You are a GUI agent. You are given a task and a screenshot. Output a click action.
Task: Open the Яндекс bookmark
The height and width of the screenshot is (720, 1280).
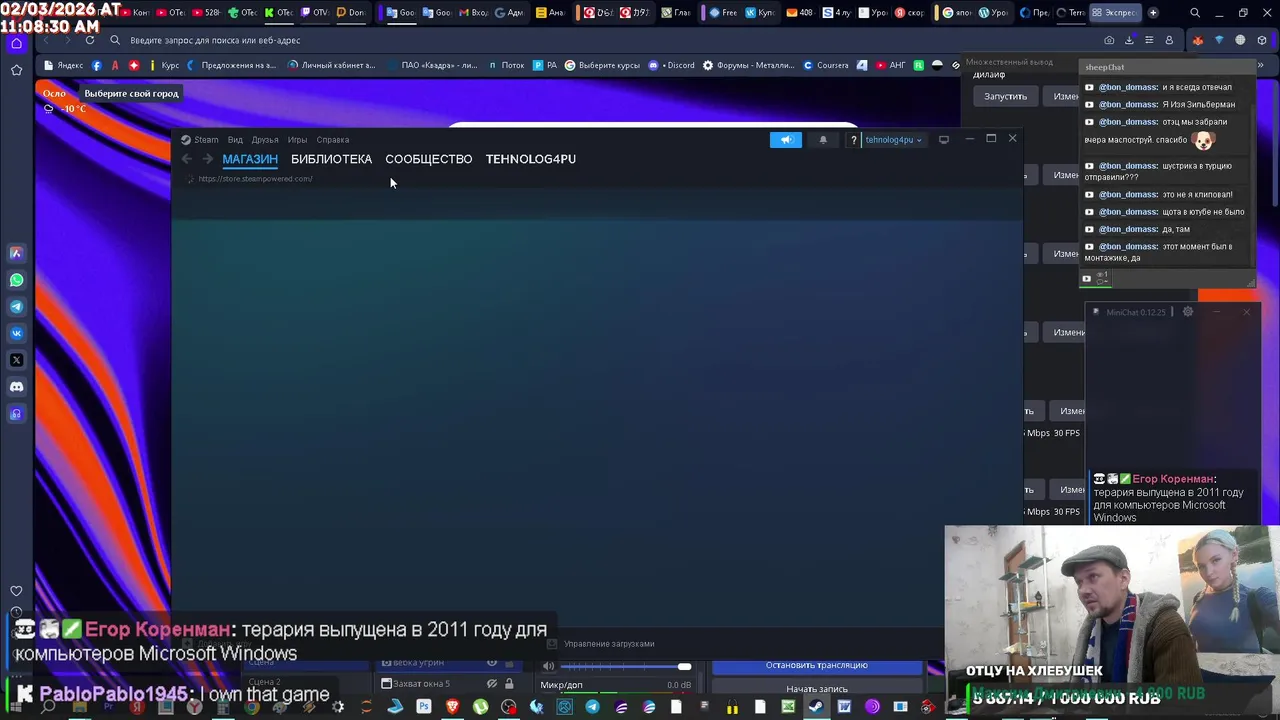tap(64, 65)
